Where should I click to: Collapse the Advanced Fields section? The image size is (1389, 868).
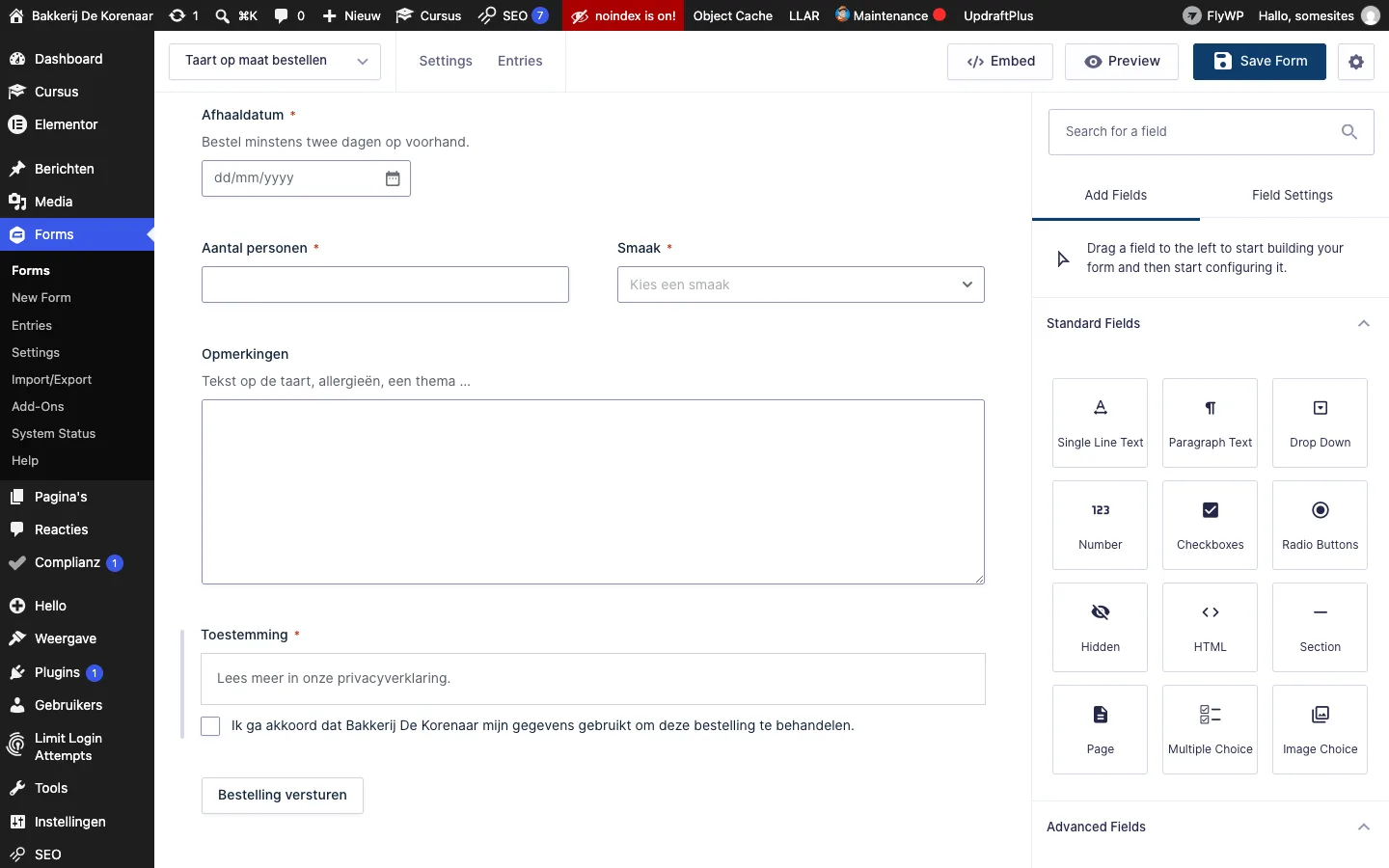pyautogui.click(x=1363, y=827)
